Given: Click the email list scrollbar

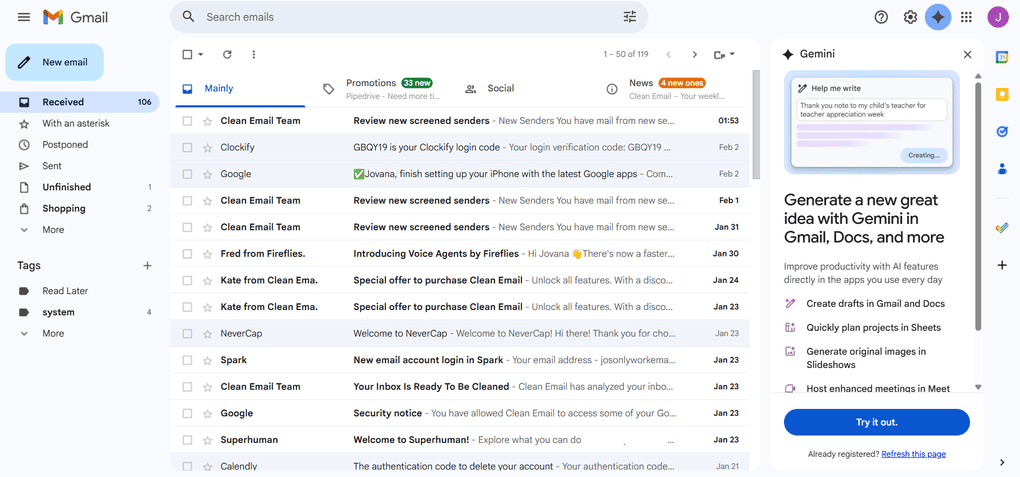Looking at the screenshot, I should (x=755, y=124).
